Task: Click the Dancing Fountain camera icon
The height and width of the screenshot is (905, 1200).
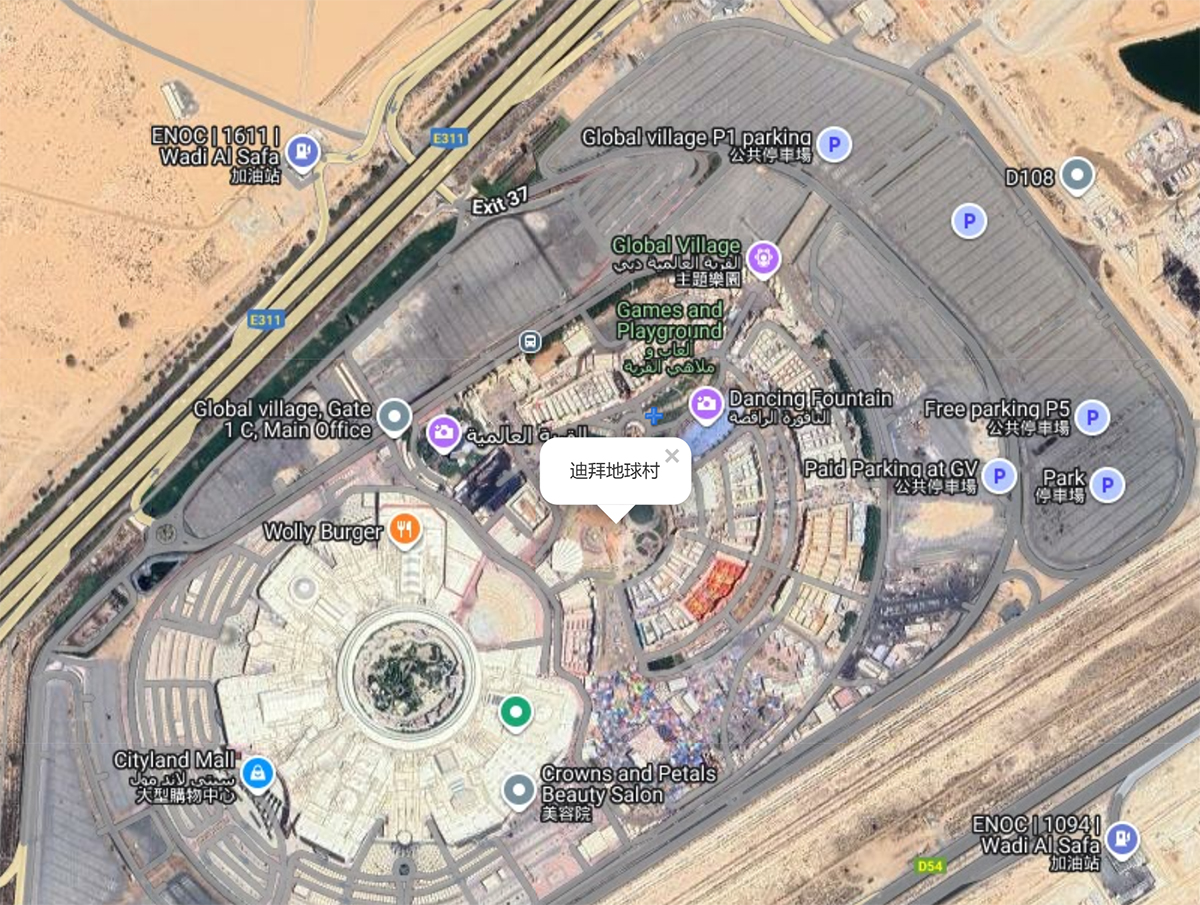Action: pyautogui.click(x=706, y=404)
